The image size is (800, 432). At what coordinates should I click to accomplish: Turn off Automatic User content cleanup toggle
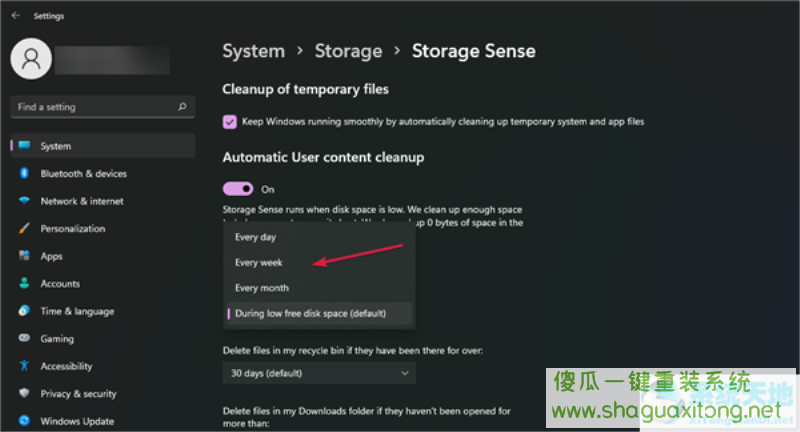[238, 189]
